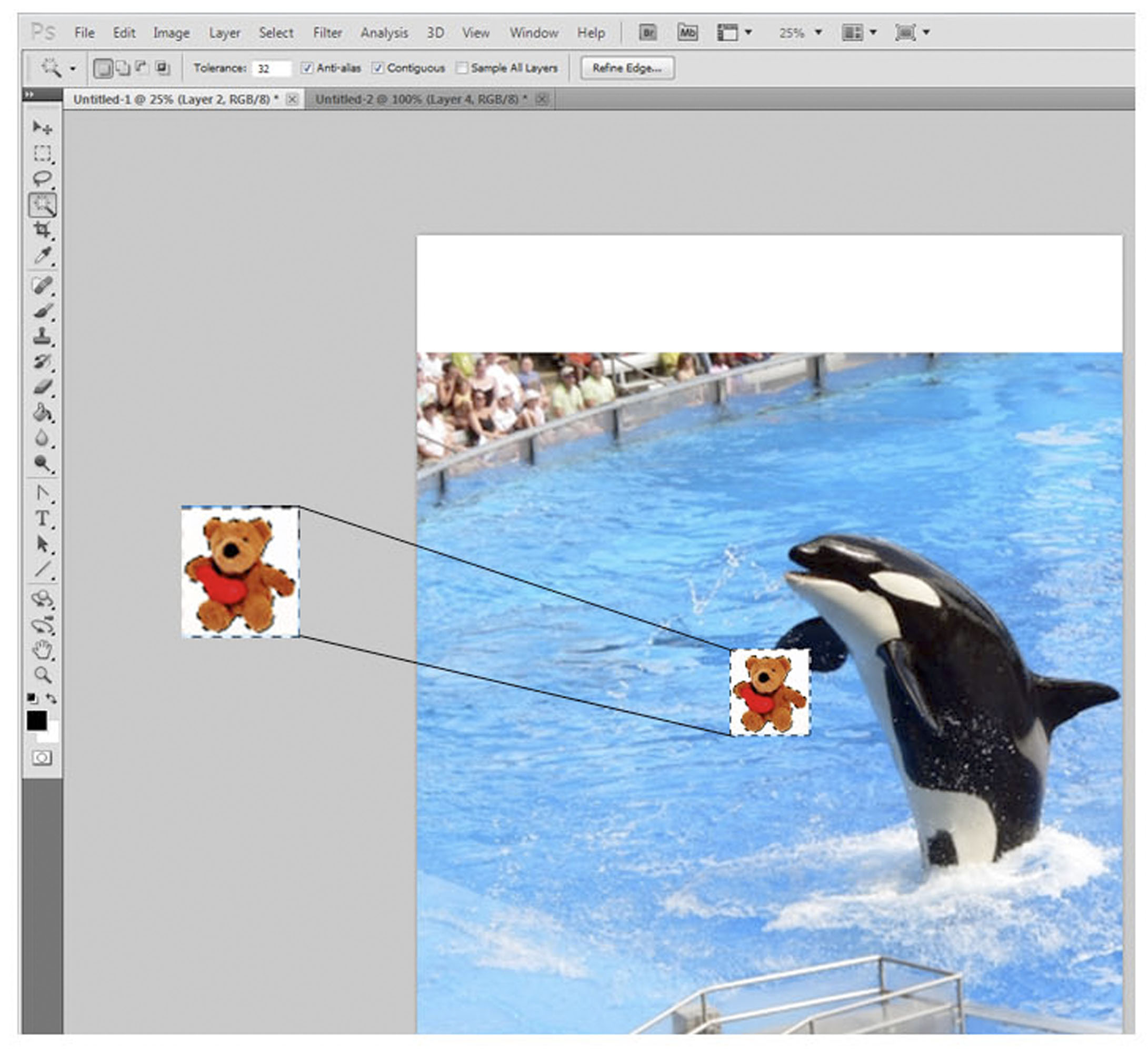
Task: Choose Intersect with Selection mode
Action: point(163,68)
